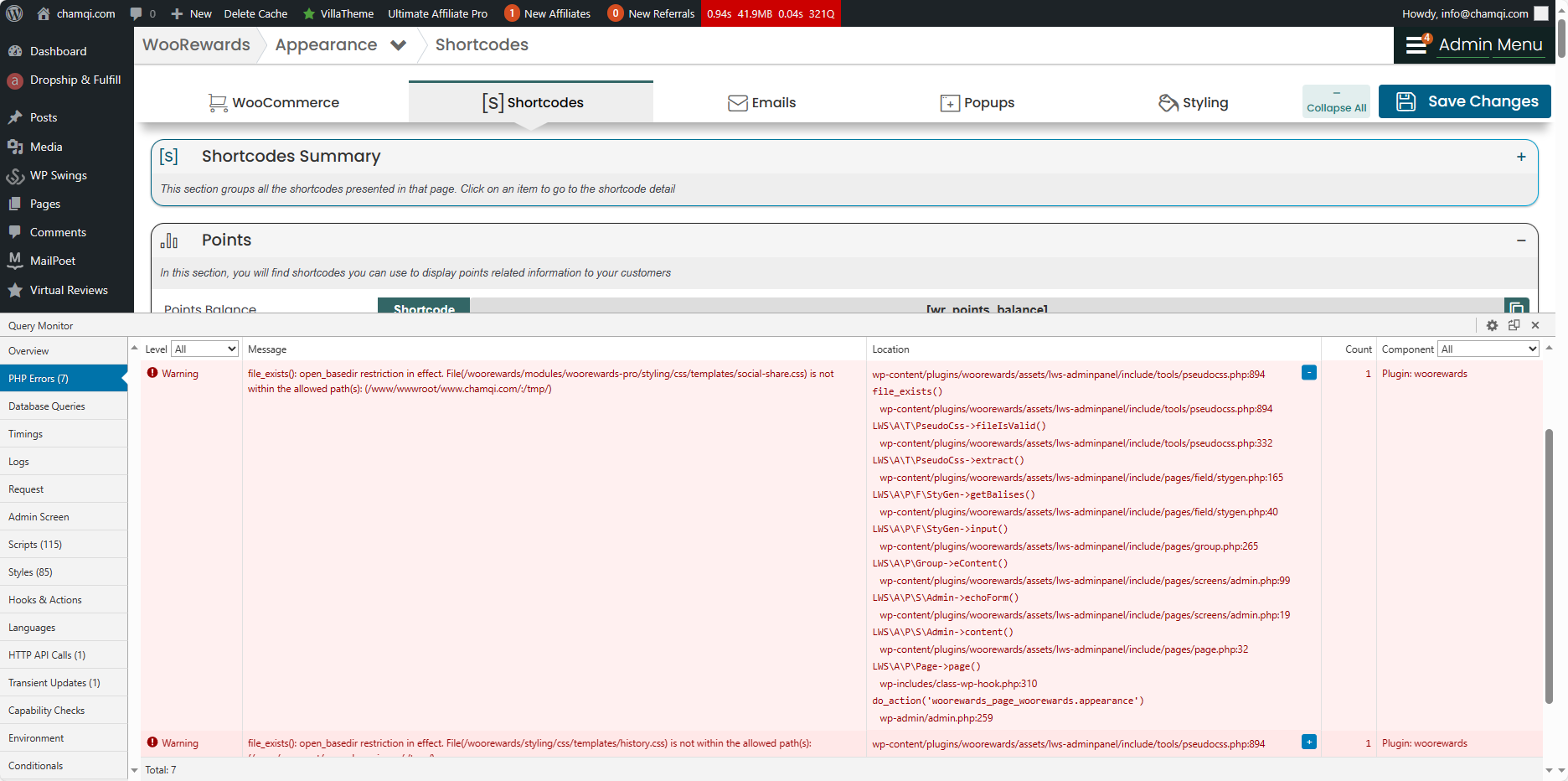Click Dropship & Fulfill sidebar icon
This screenshot has width=1568, height=781.
(14, 80)
